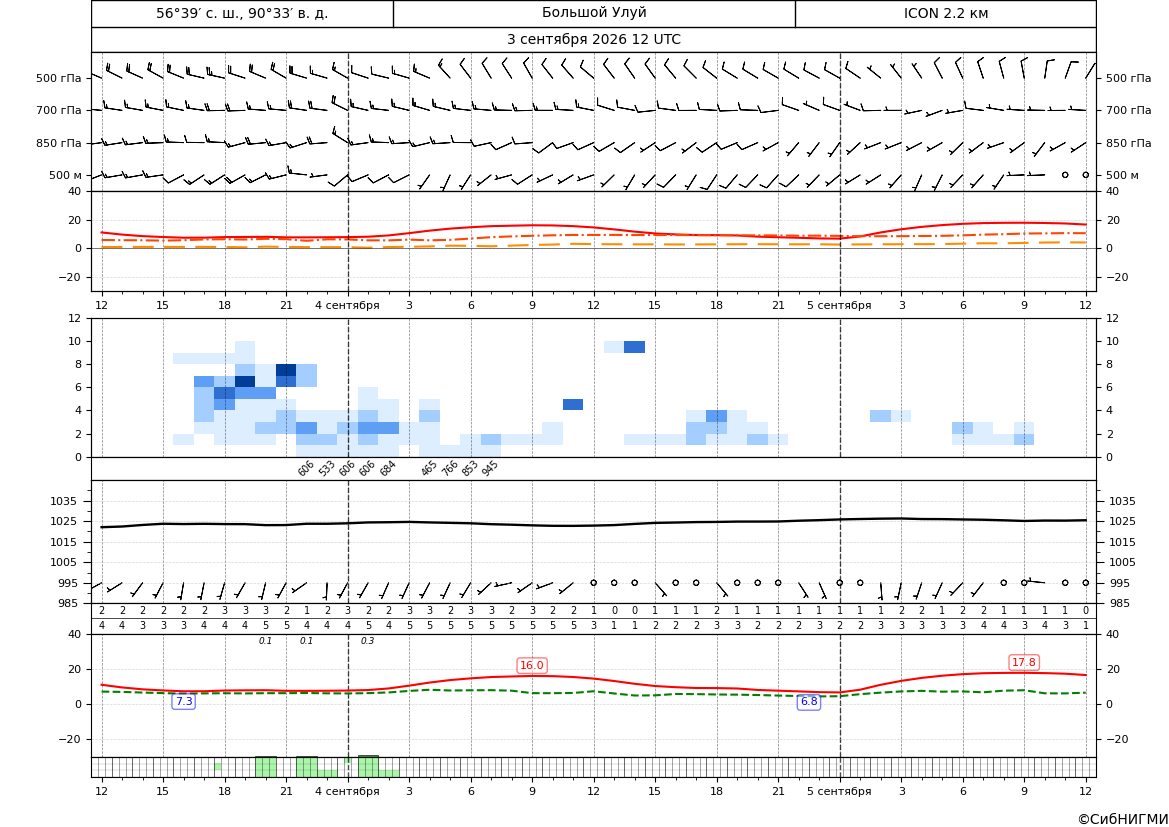Screen dimensions: 1169x827
Task: Click the Большой Улуй station title
Action: tap(594, 13)
